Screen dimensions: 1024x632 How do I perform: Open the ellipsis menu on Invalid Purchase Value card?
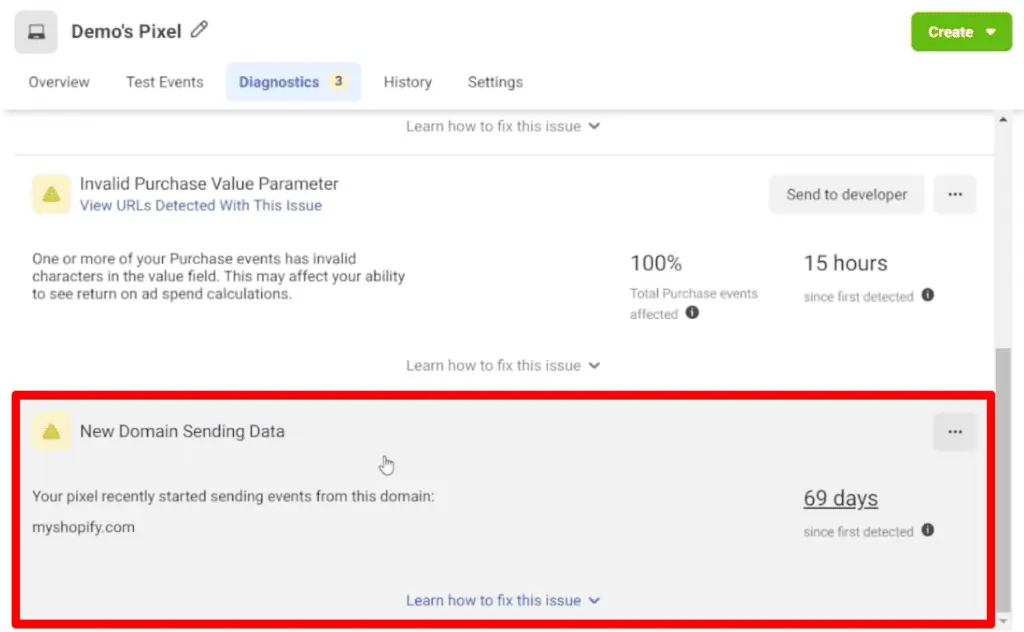point(955,194)
